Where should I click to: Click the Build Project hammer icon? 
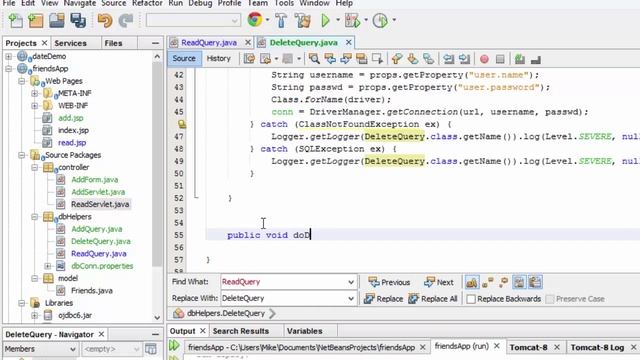coord(281,20)
